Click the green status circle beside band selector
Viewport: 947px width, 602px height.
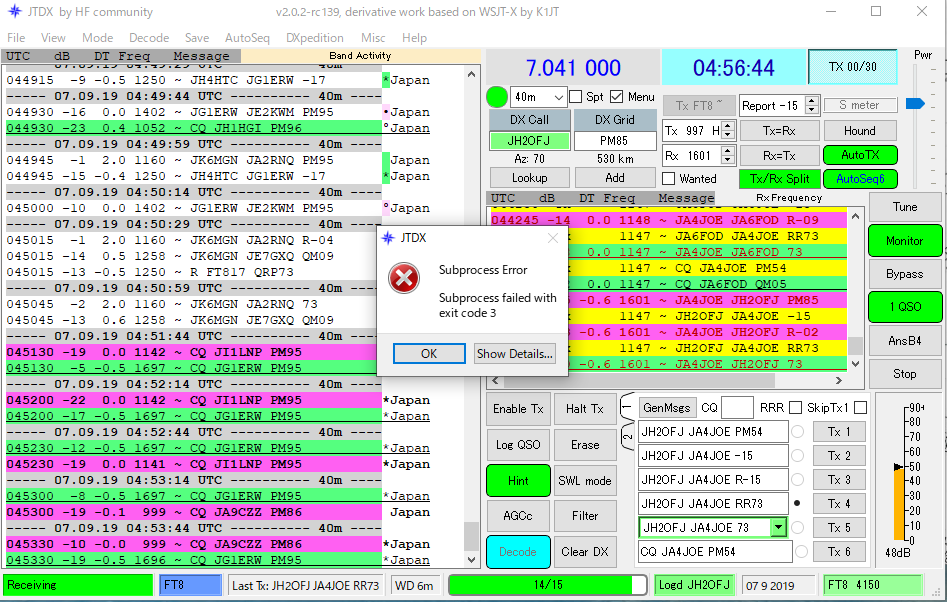click(496, 97)
